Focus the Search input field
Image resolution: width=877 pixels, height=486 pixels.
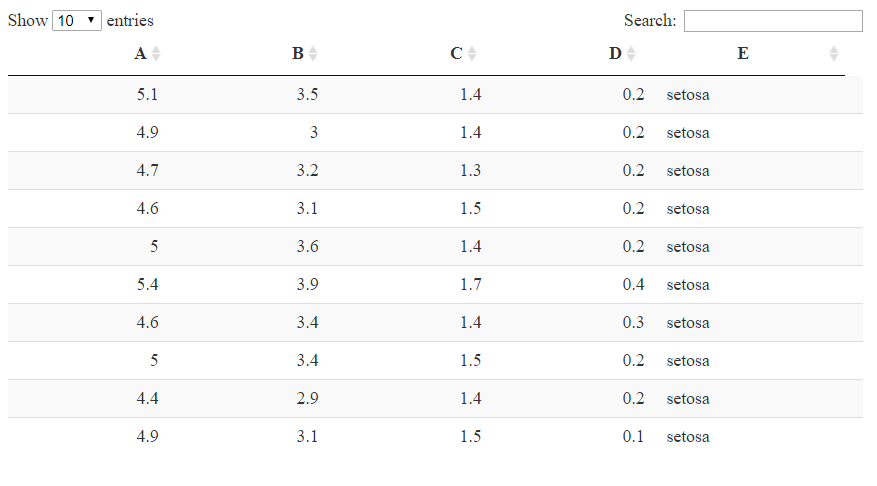point(773,21)
